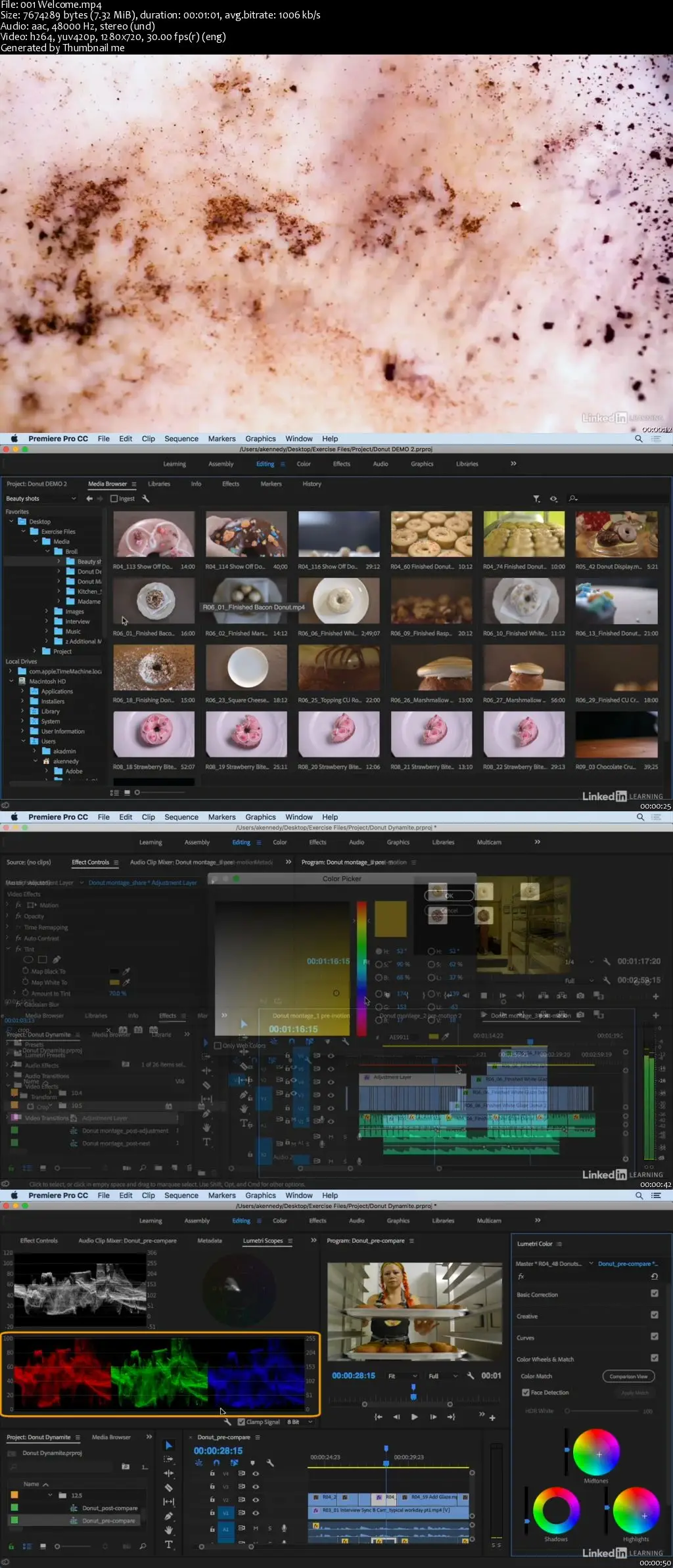Open Lumetri Scopes wrench settings beside Clamp Signal
Viewport: 673px width, 1568px height.
(x=227, y=1422)
